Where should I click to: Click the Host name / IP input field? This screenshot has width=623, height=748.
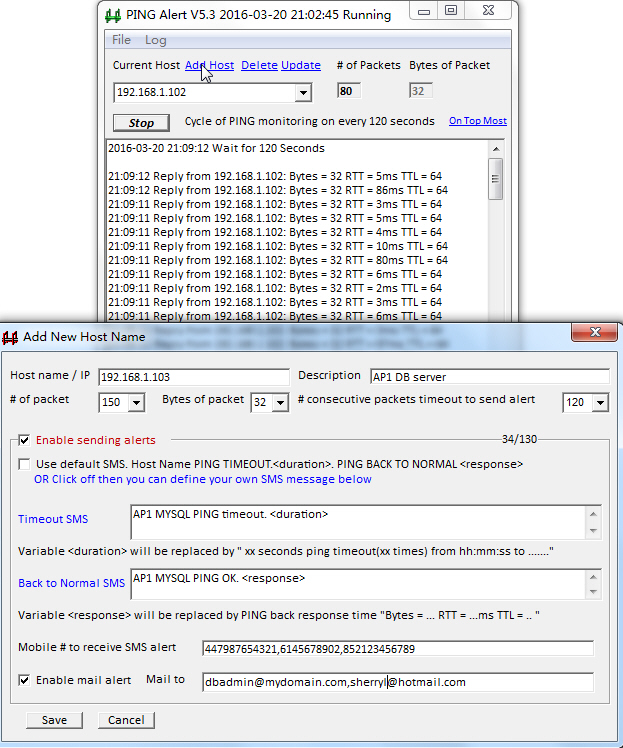pos(194,377)
